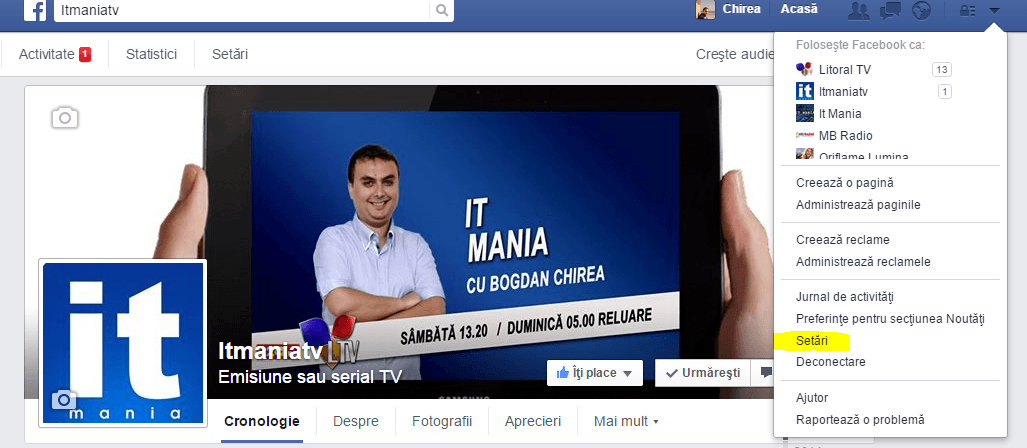This screenshot has height=448, width=1027.
Task: Open the messages chat icon
Action: (889, 11)
